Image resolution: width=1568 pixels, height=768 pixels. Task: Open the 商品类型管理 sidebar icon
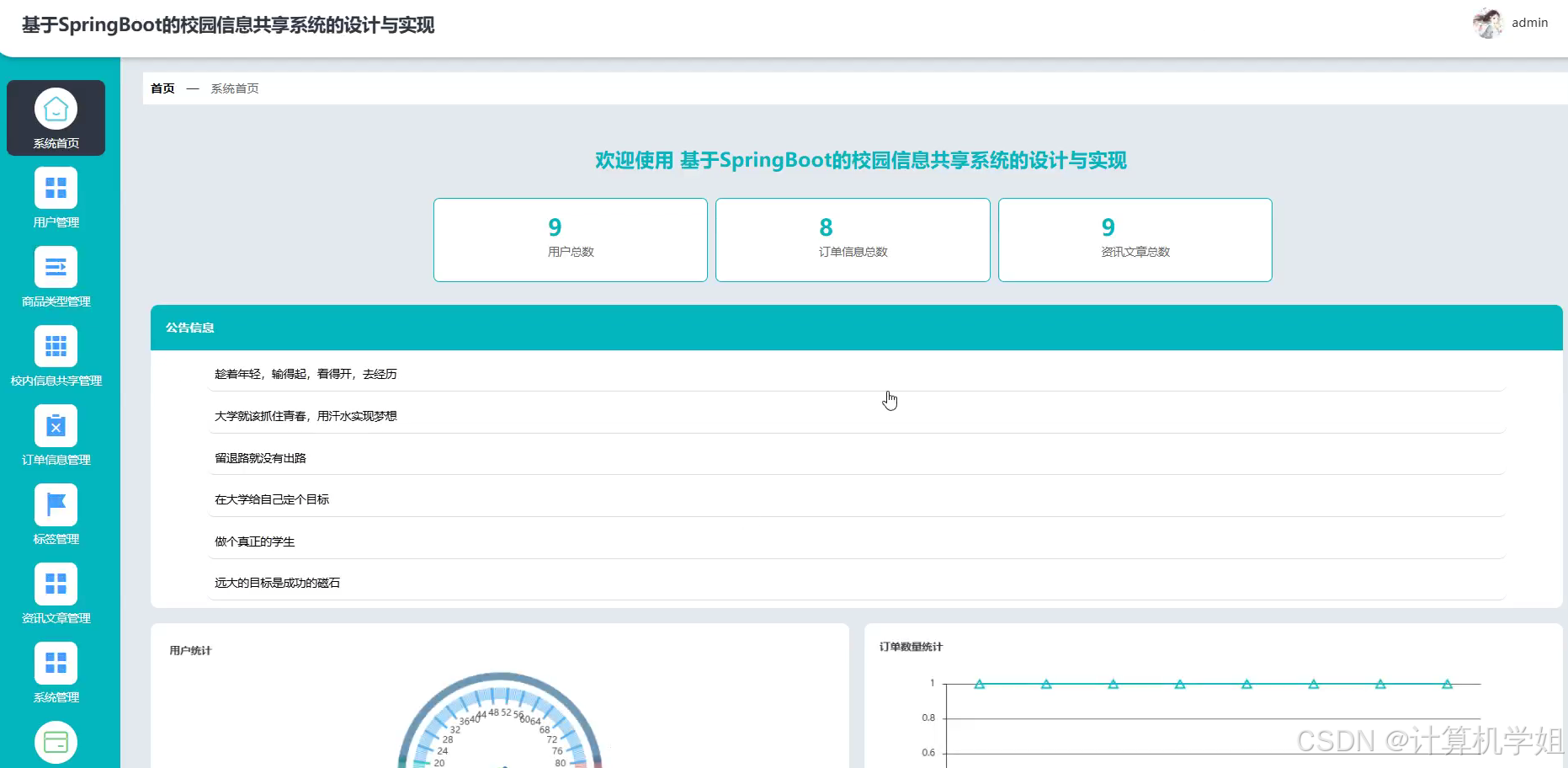click(x=56, y=267)
